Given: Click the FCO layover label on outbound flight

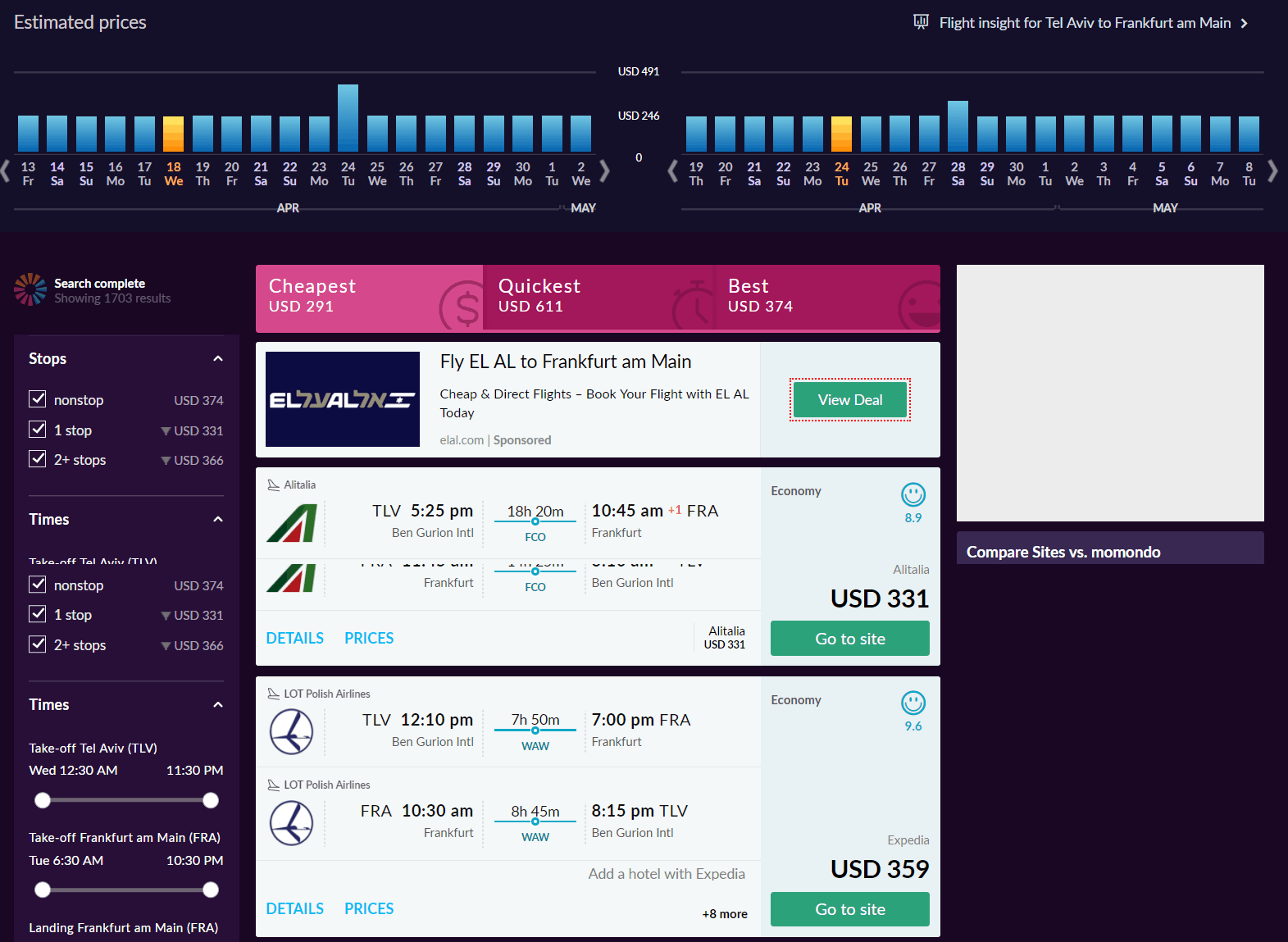Looking at the screenshot, I should 535,537.
